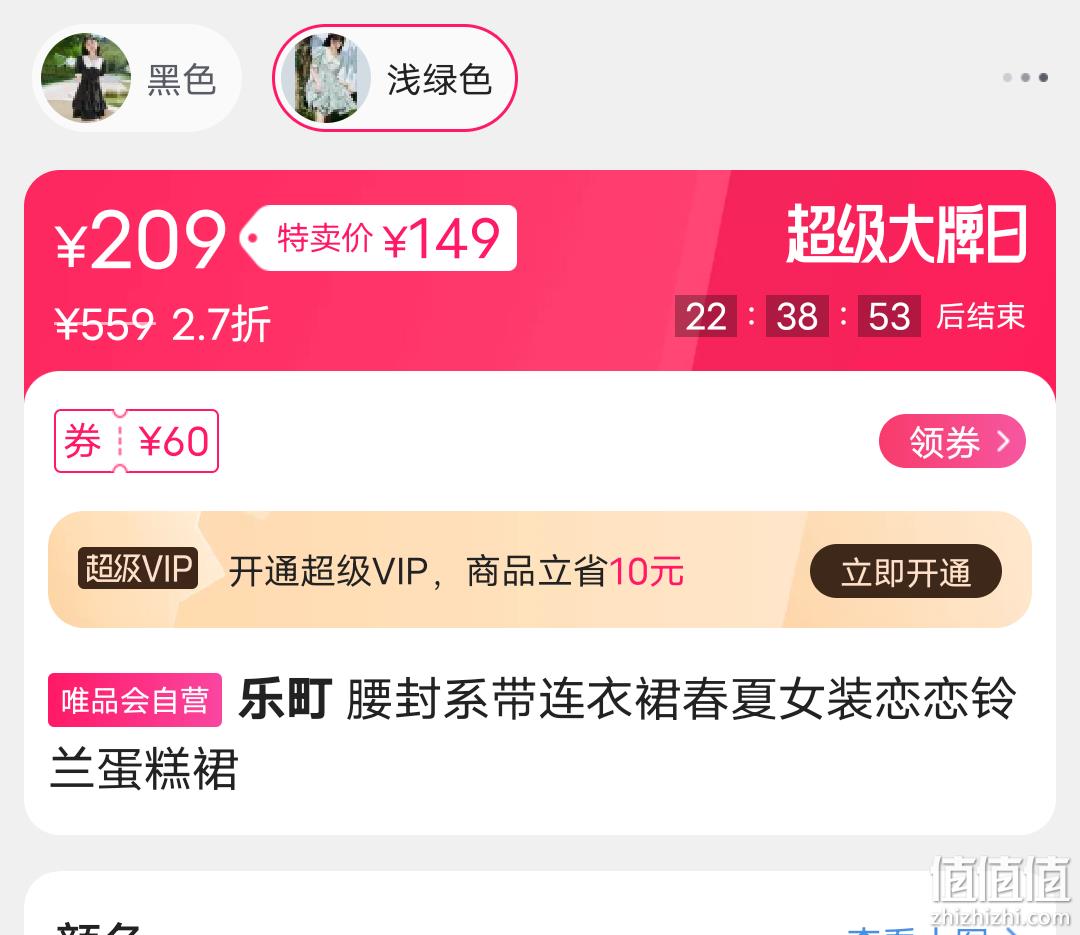Tap the ¥60 coupon ticket icon
The image size is (1080, 935).
click(x=136, y=441)
